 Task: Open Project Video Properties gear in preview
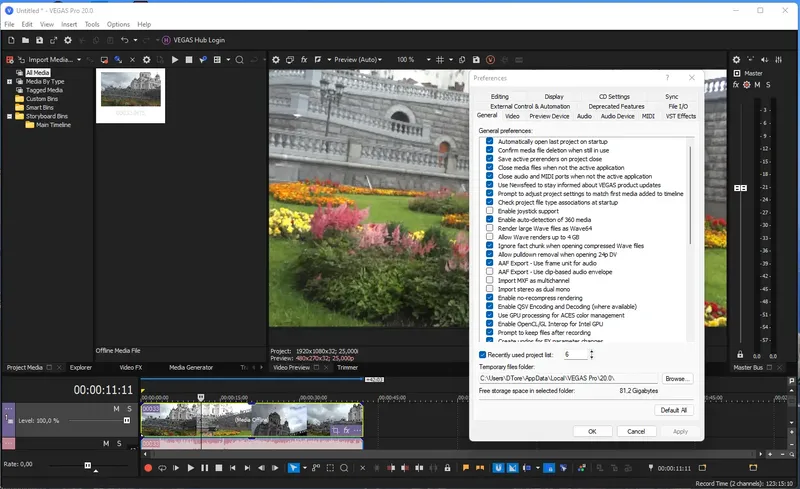click(x=276, y=60)
